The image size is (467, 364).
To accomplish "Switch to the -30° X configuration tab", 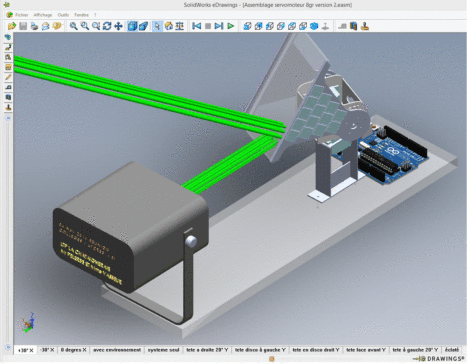I will tap(47, 350).
